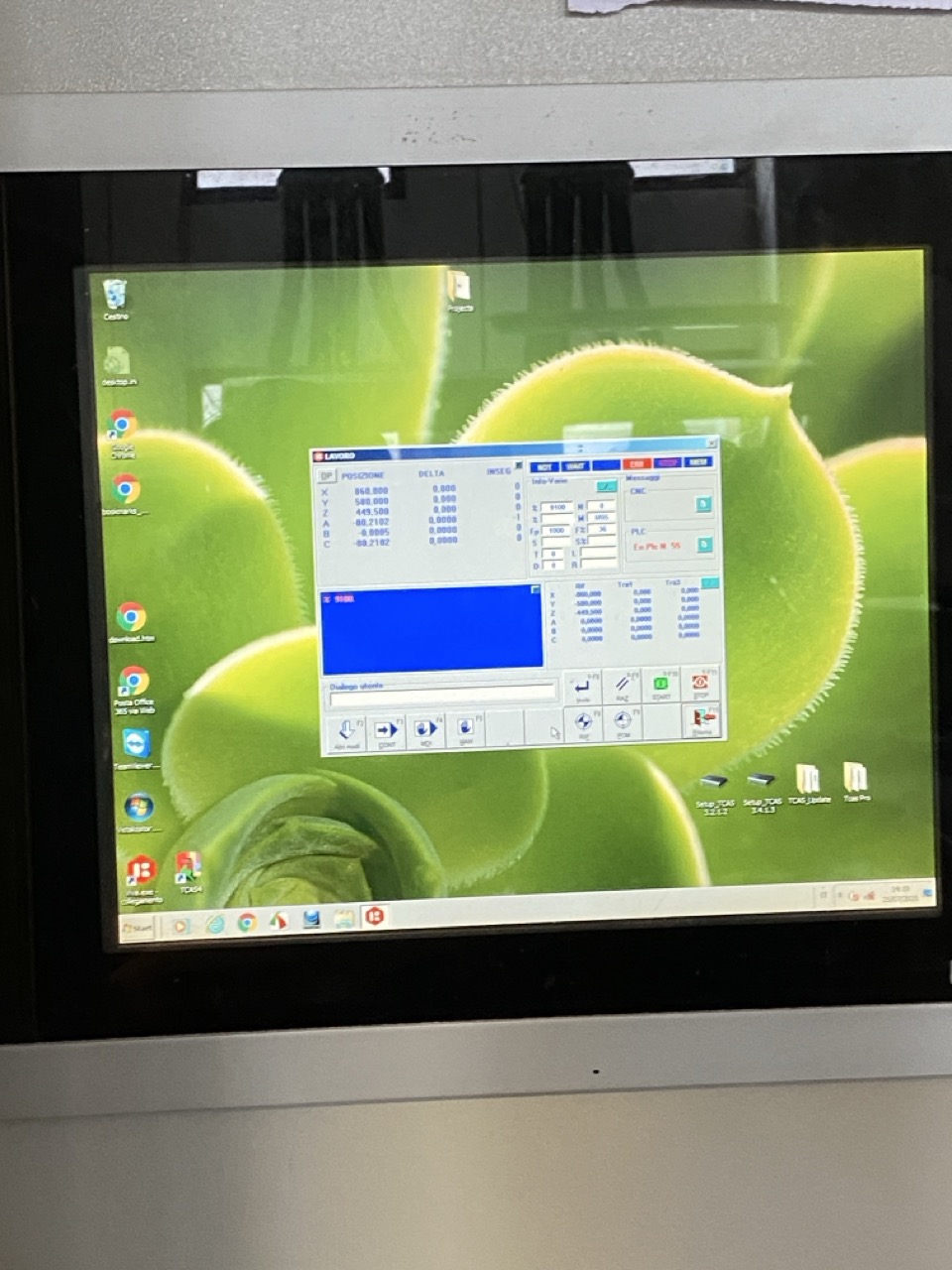952x1270 pixels.
Task: Open the Windows Start button
Action: coord(138,929)
